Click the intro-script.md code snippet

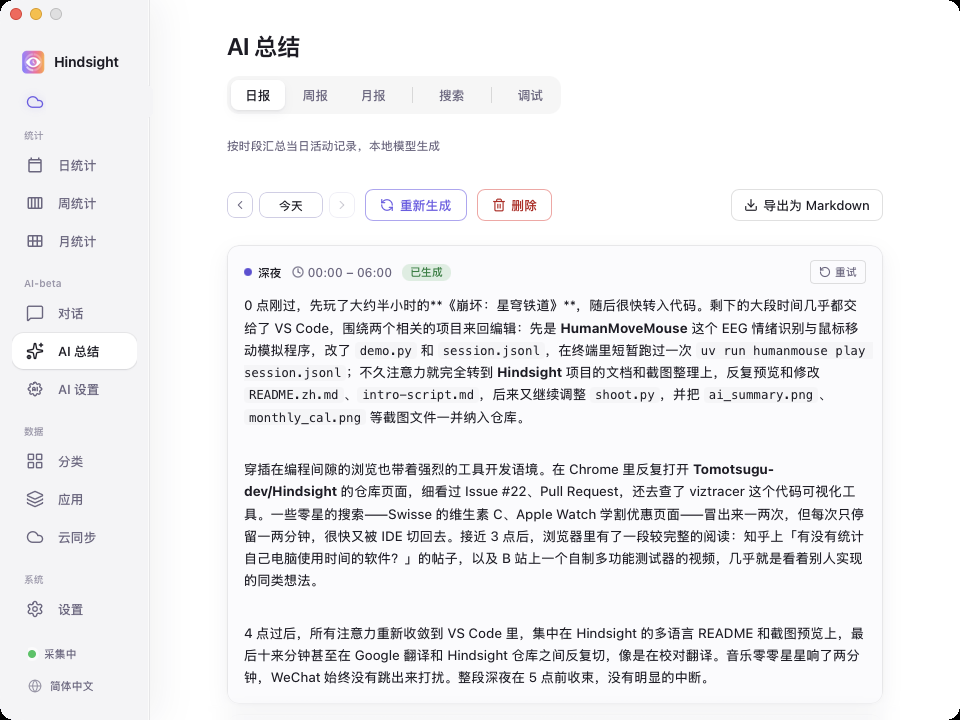pos(418,395)
